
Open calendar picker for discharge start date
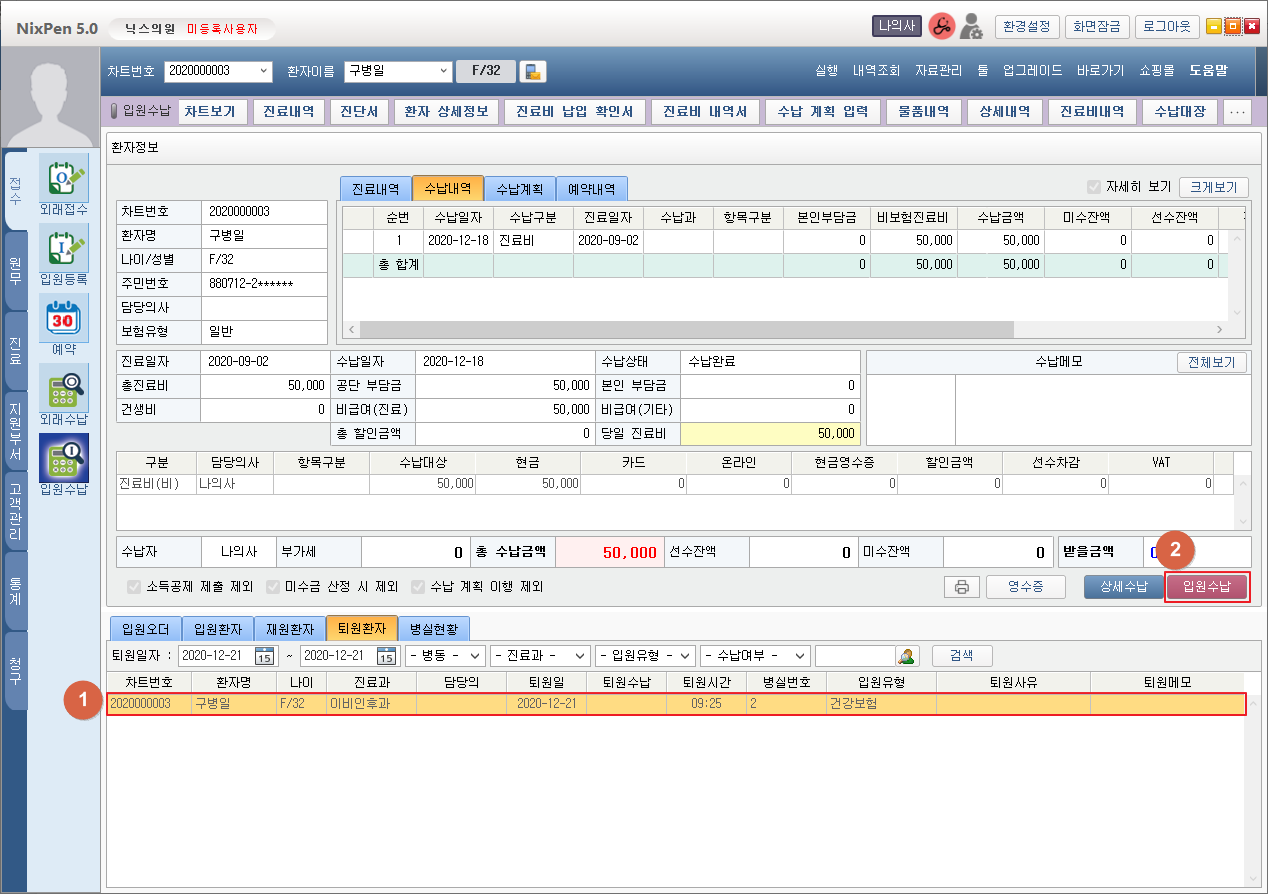(264, 656)
